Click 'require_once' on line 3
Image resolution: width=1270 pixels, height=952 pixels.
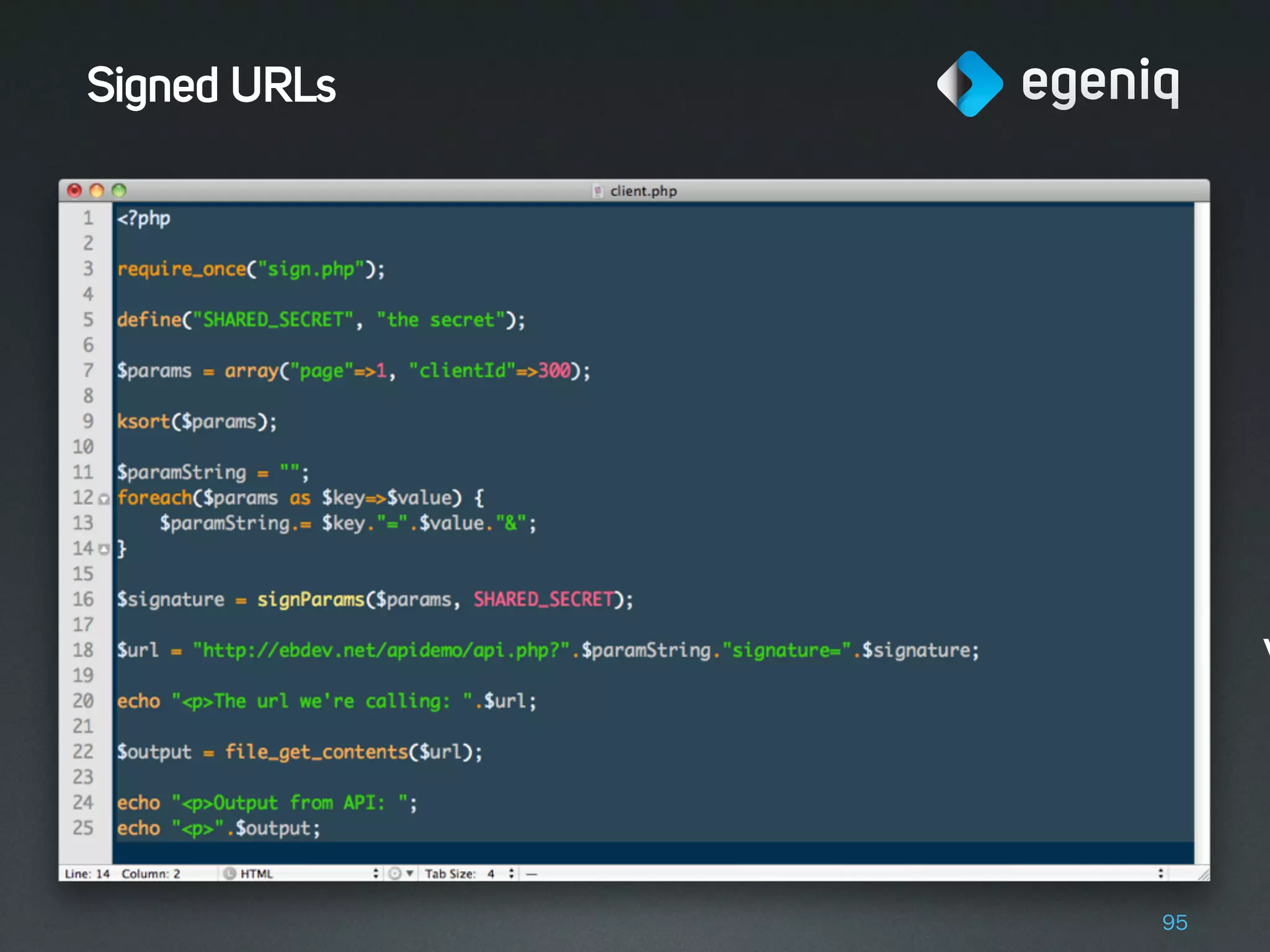[x=182, y=270]
